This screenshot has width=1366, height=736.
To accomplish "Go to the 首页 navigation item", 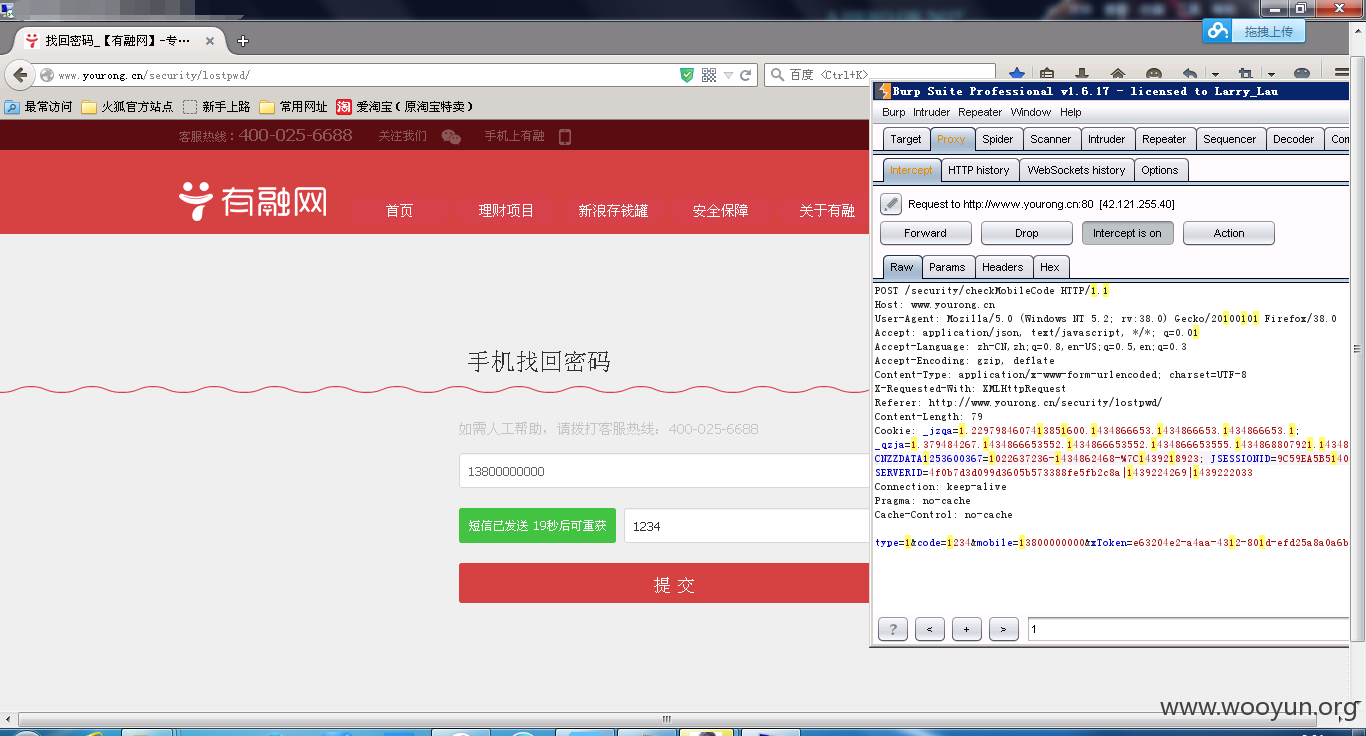I will point(399,210).
